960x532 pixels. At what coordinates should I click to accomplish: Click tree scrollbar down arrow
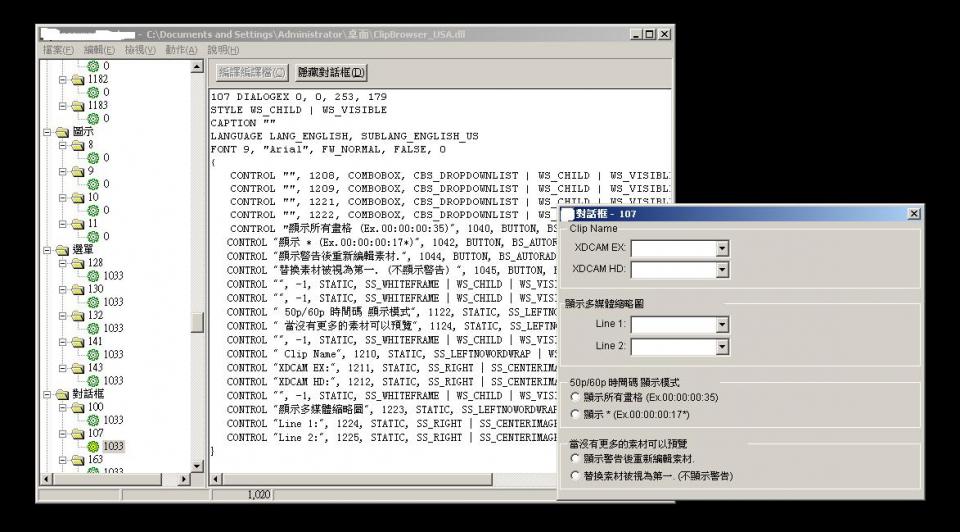[197, 466]
